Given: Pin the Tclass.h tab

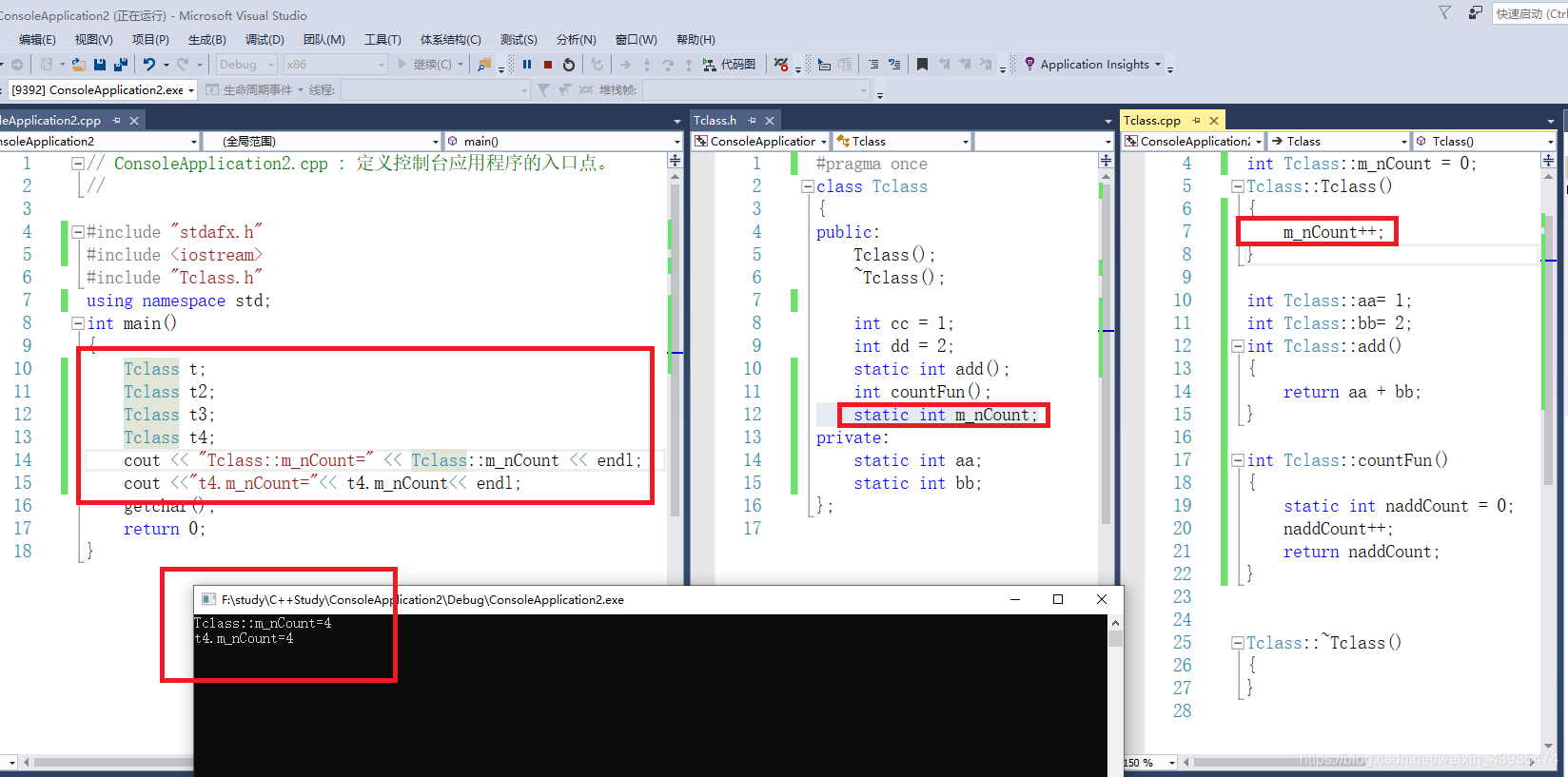Looking at the screenshot, I should click(752, 120).
